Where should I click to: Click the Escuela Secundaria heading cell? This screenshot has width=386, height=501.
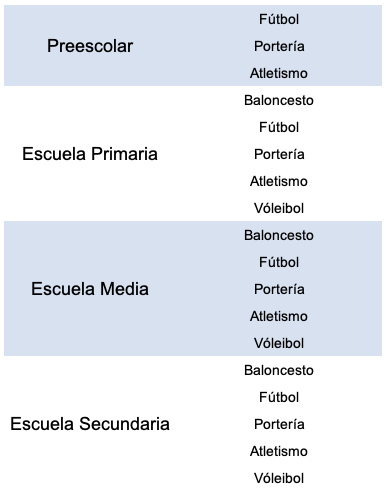coord(90,424)
